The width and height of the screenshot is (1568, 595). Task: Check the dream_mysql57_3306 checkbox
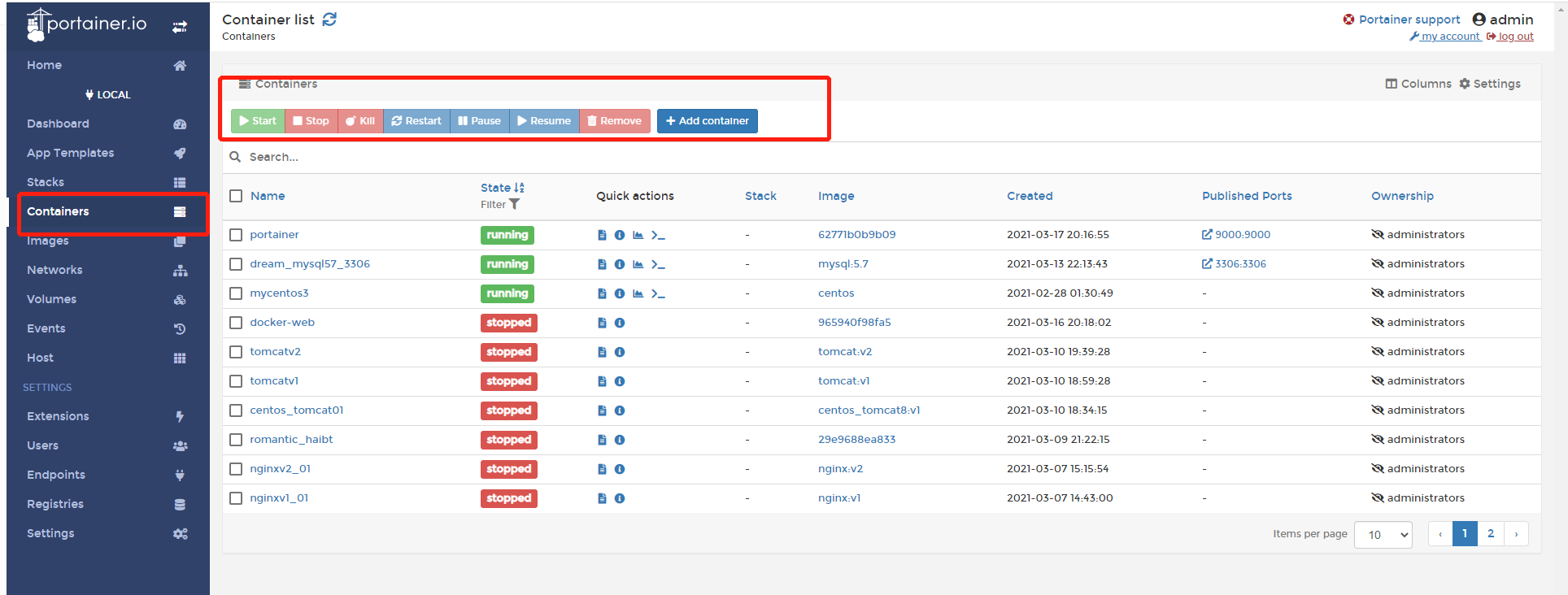(x=236, y=264)
